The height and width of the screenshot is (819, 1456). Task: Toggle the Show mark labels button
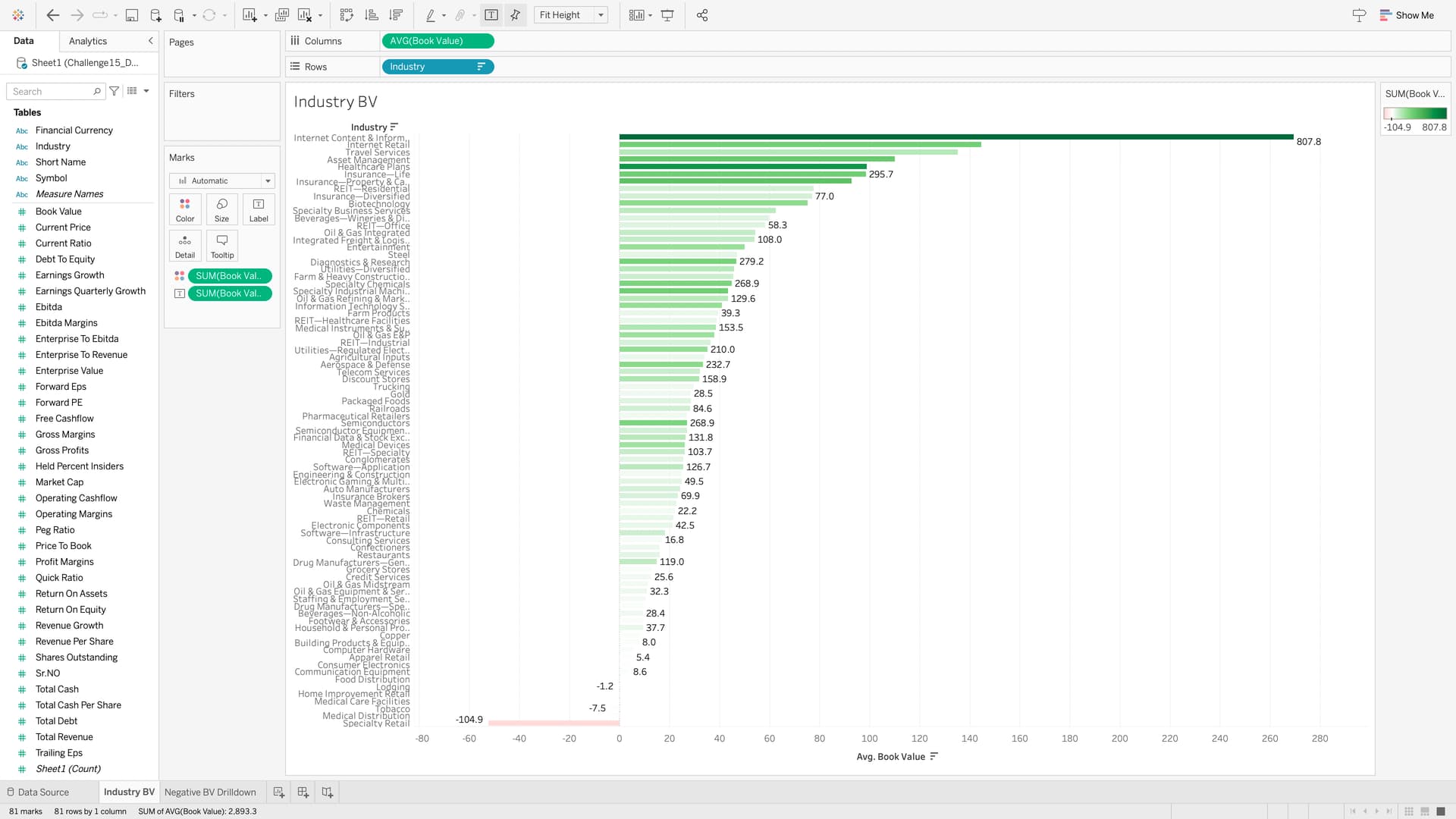point(491,15)
